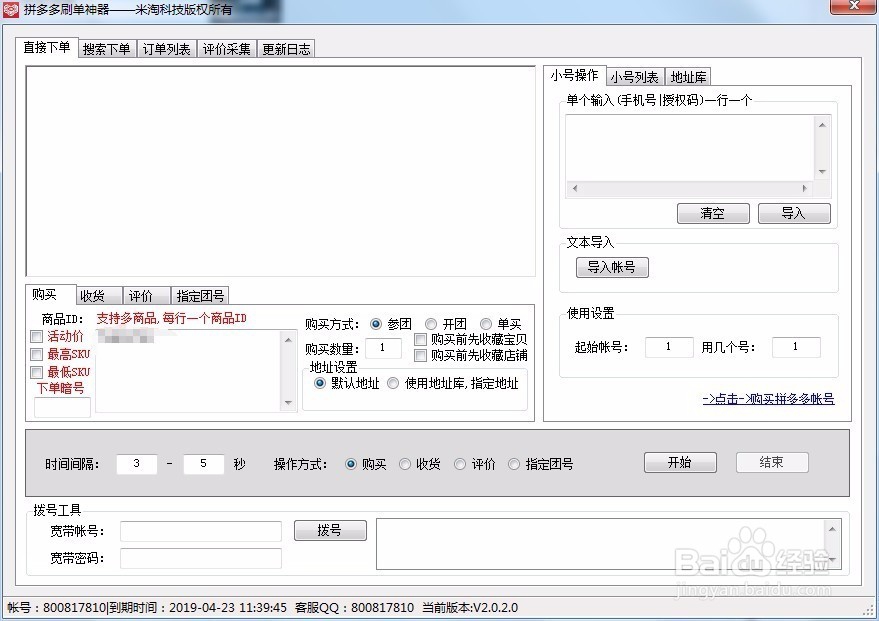879x621 pixels.
Task: Open the 订单列表 tab
Action: 166,47
